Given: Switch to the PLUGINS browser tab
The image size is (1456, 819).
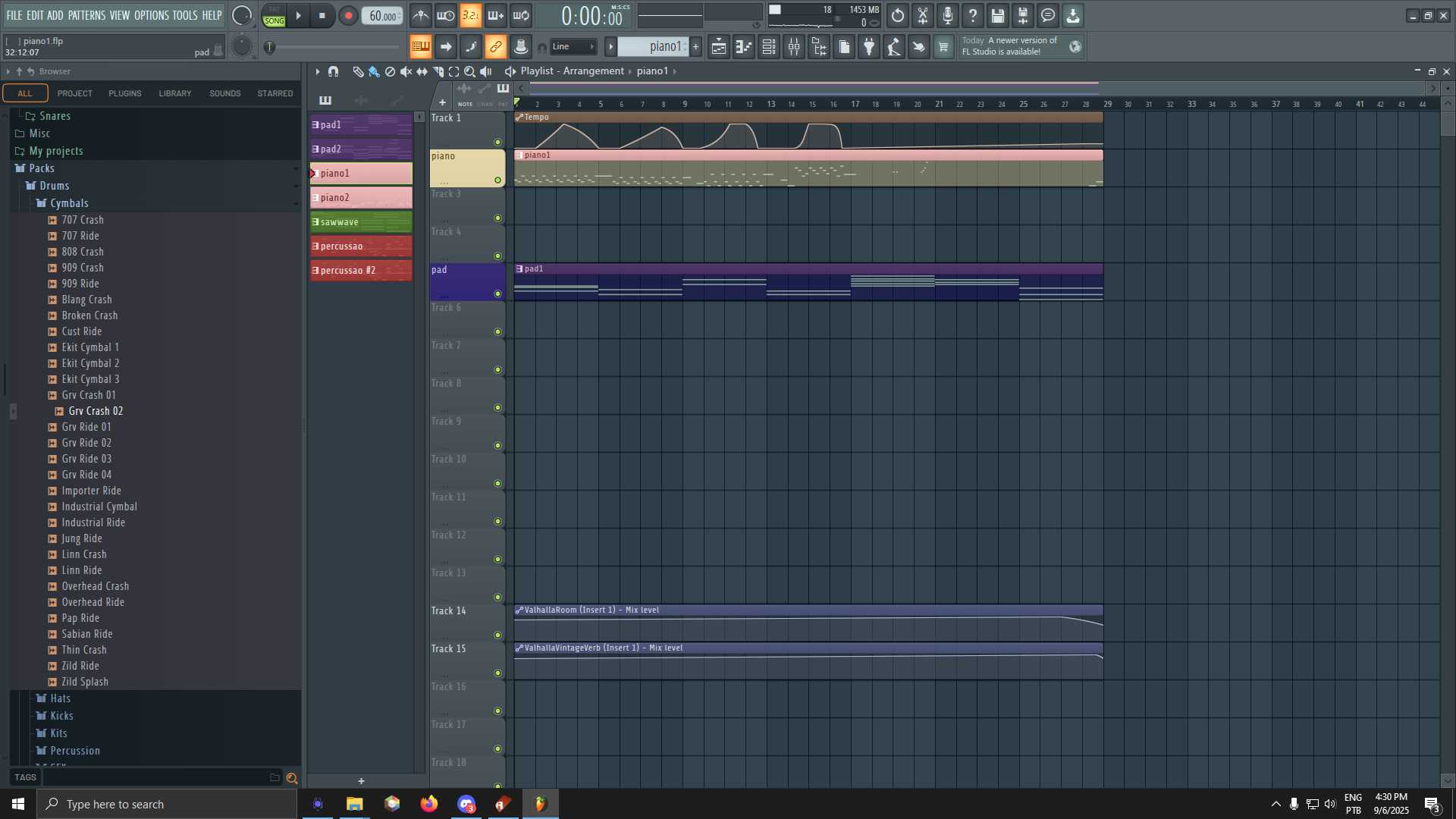Looking at the screenshot, I should pyautogui.click(x=124, y=93).
